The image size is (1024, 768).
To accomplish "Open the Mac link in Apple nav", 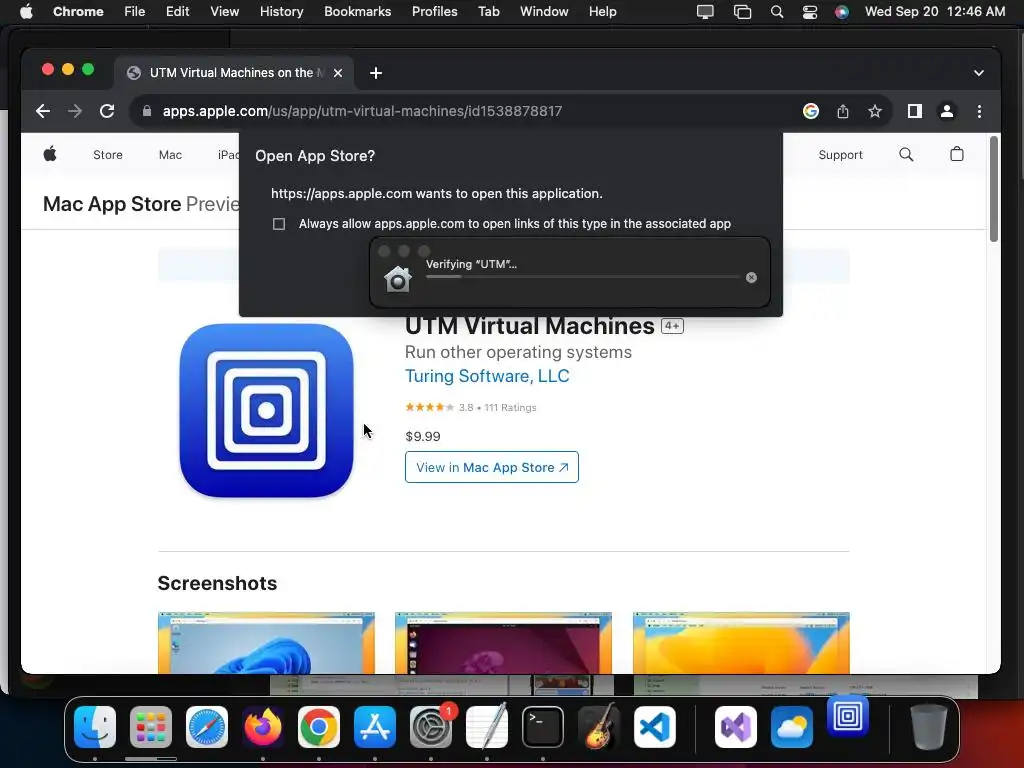I will tap(170, 155).
